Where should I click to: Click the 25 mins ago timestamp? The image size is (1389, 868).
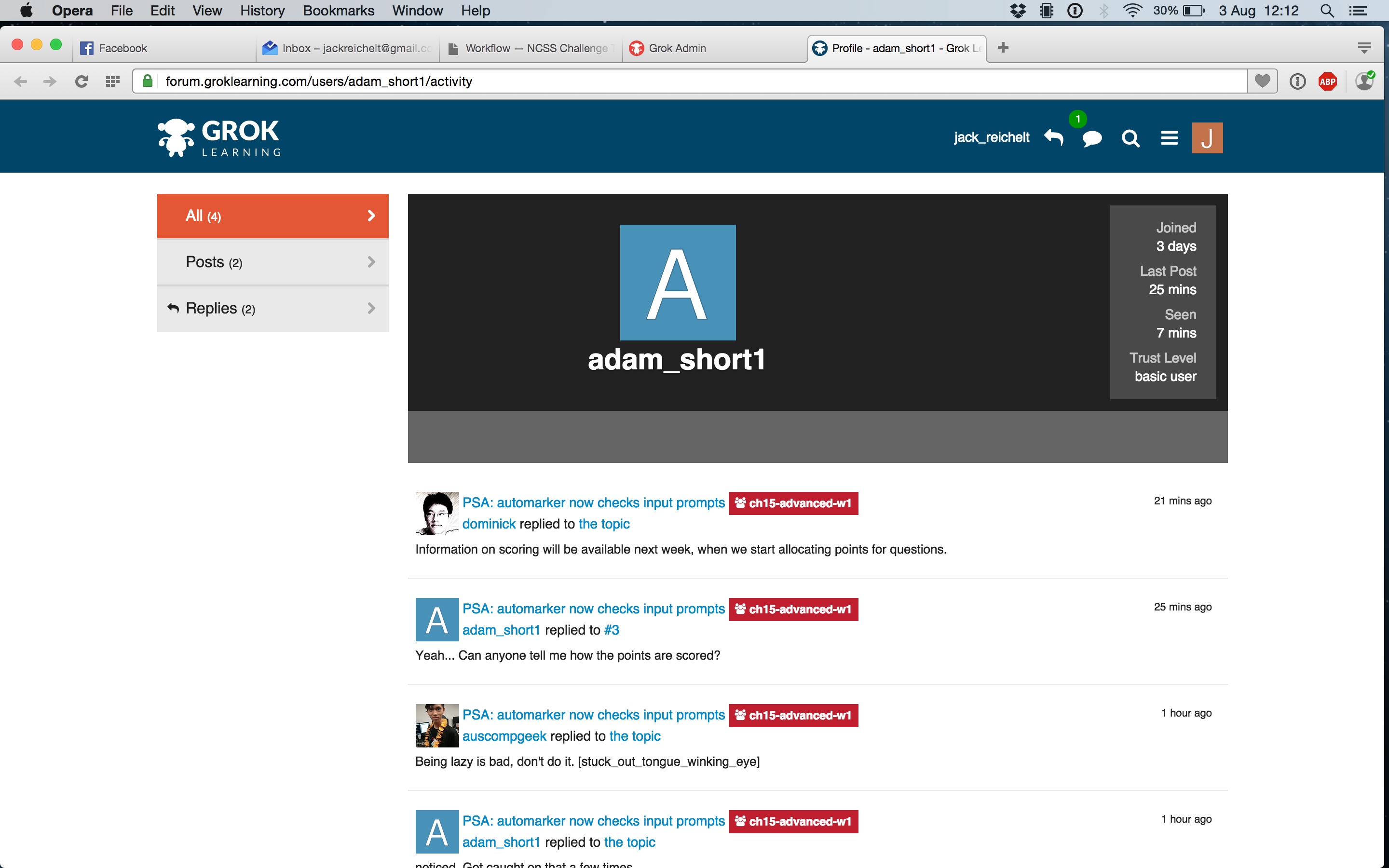[1183, 607]
